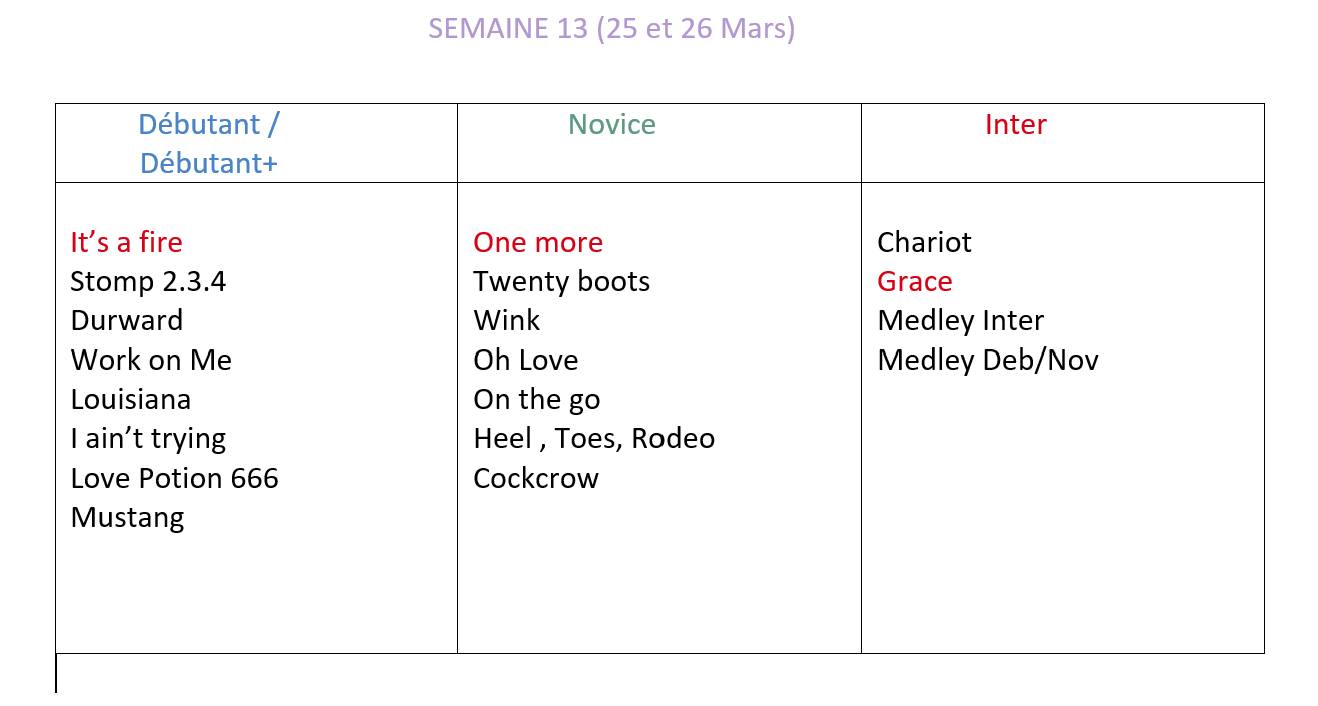Screen dimensions: 1318x706
Task: Click the Débutant / Débutant+ column header
Action: [x=208, y=143]
